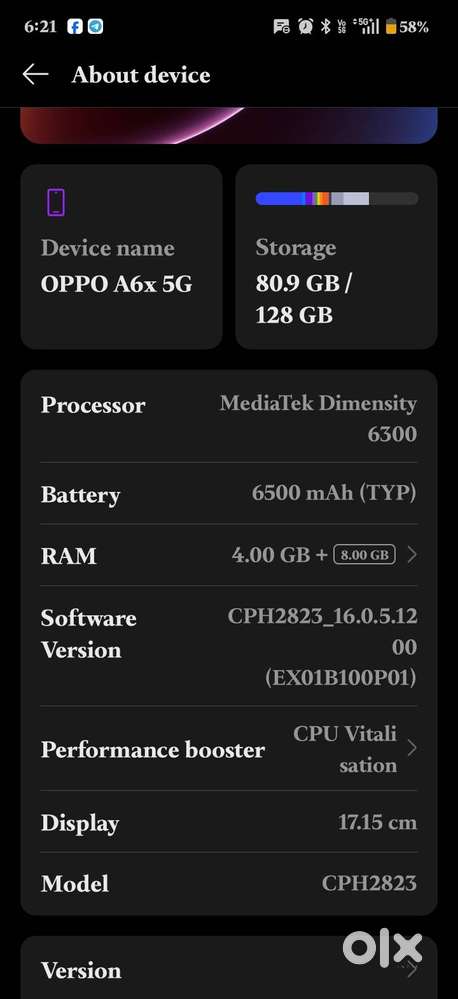The image size is (458, 999).
Task: Open Facebook notification icon in status bar
Action: pos(75,27)
